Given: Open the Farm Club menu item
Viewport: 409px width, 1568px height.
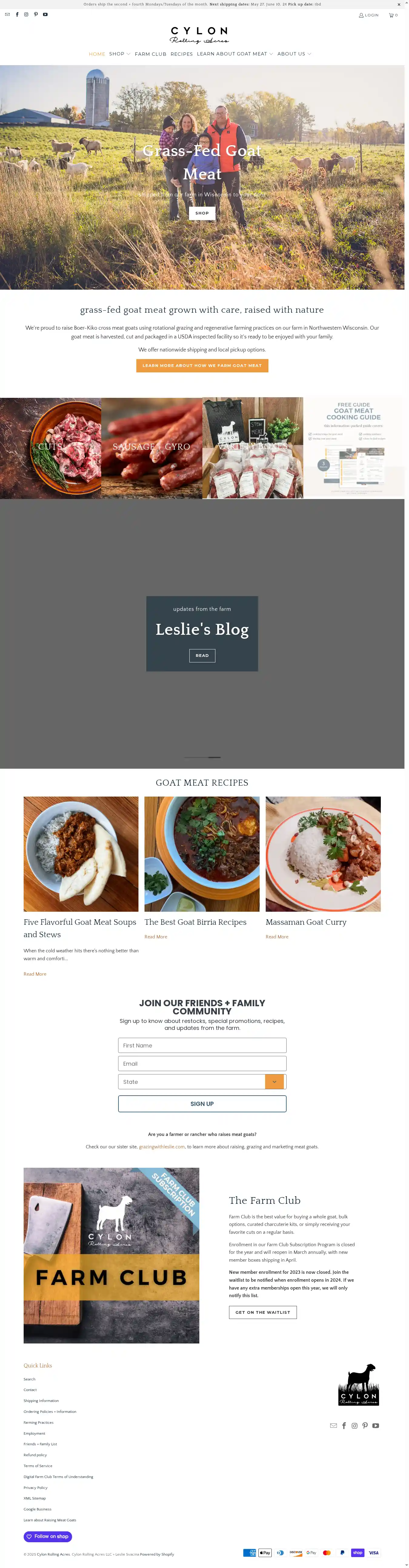Looking at the screenshot, I should click(150, 54).
